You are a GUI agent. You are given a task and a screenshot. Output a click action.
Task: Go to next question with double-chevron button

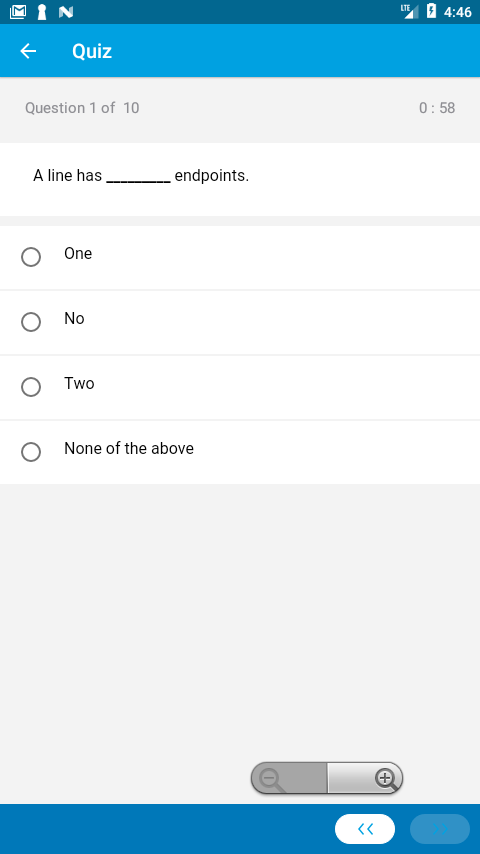click(440, 829)
